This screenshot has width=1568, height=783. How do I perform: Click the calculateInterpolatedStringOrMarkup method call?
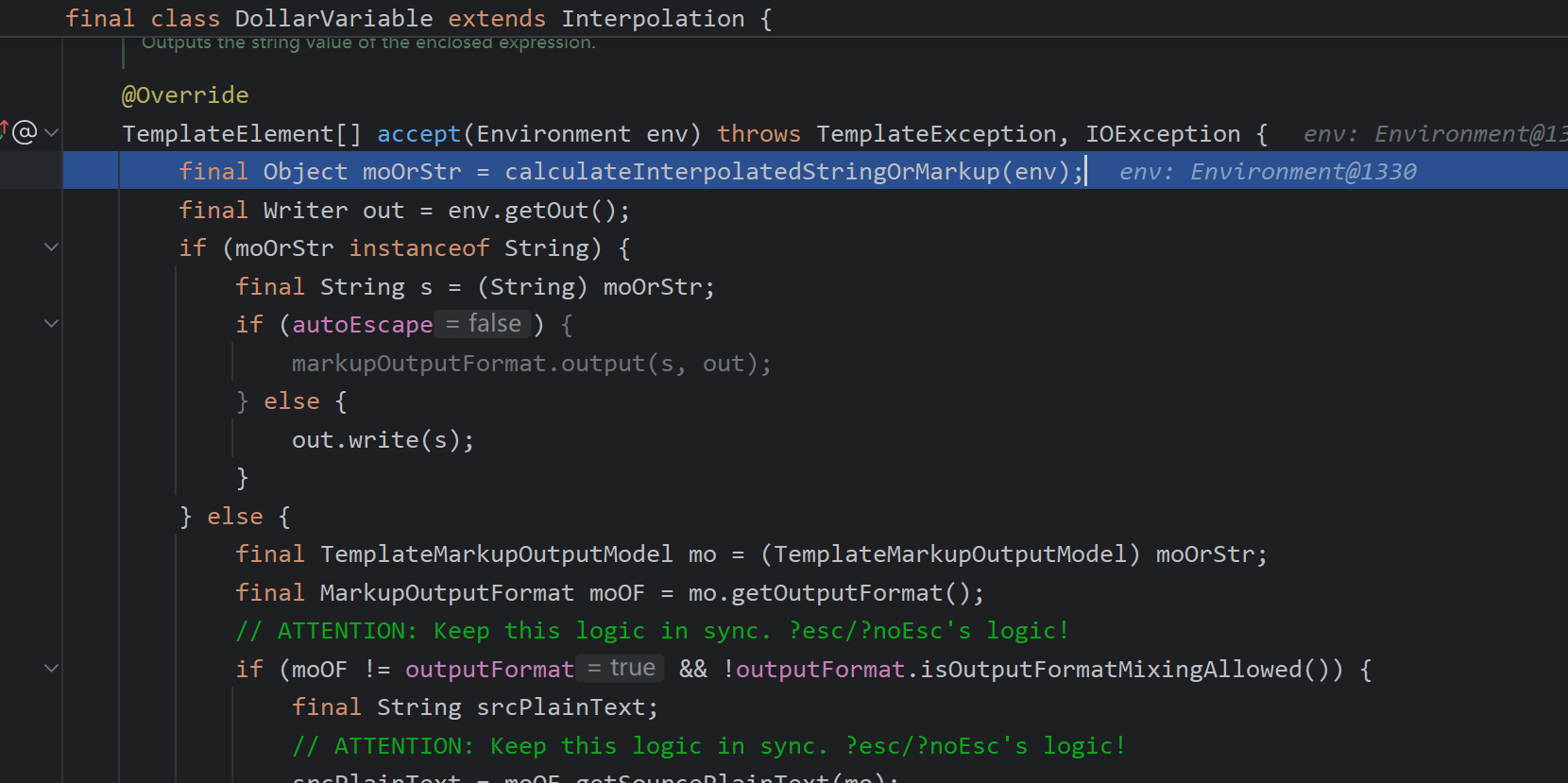[x=752, y=172]
